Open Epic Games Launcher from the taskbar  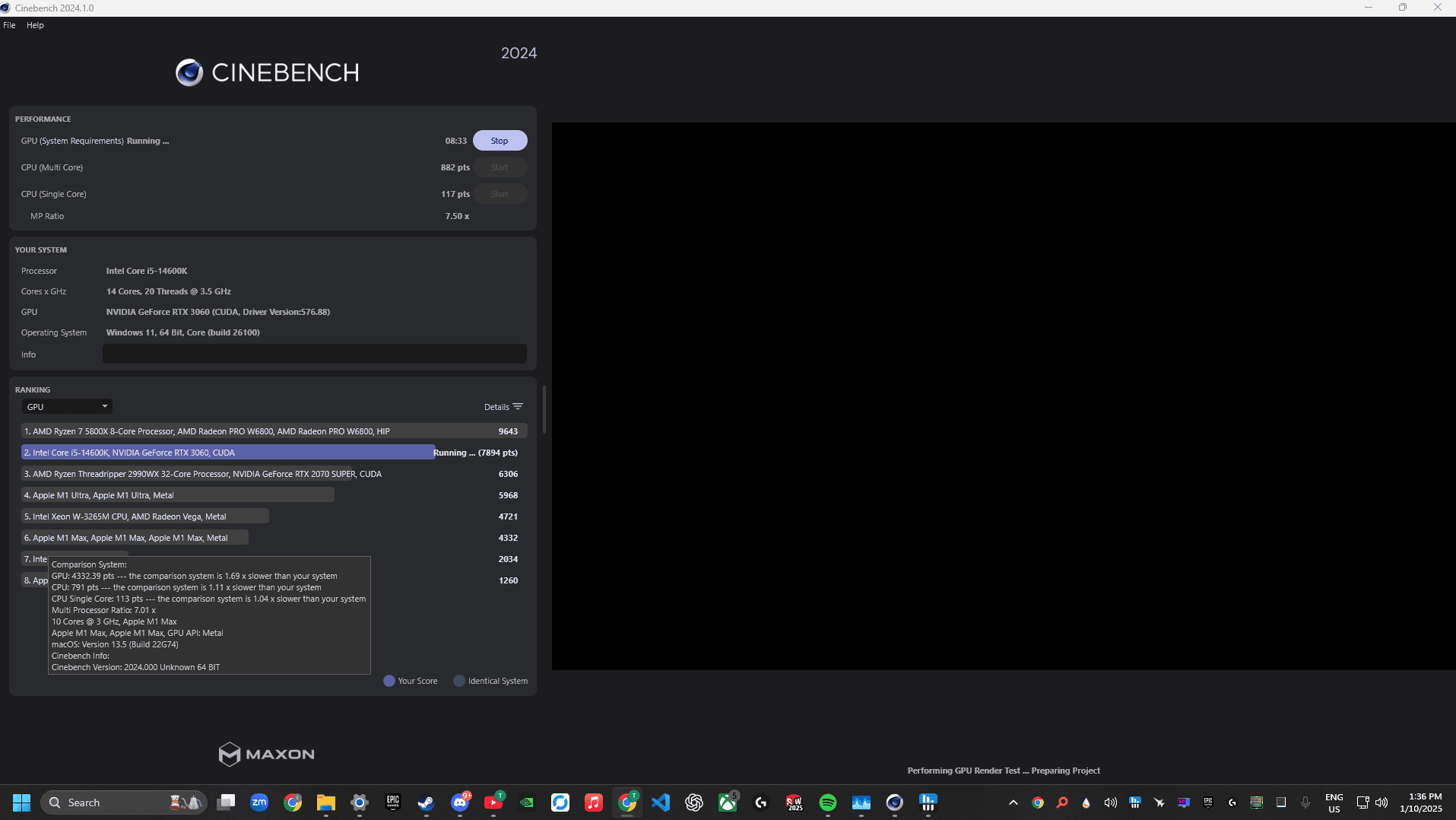tap(393, 803)
